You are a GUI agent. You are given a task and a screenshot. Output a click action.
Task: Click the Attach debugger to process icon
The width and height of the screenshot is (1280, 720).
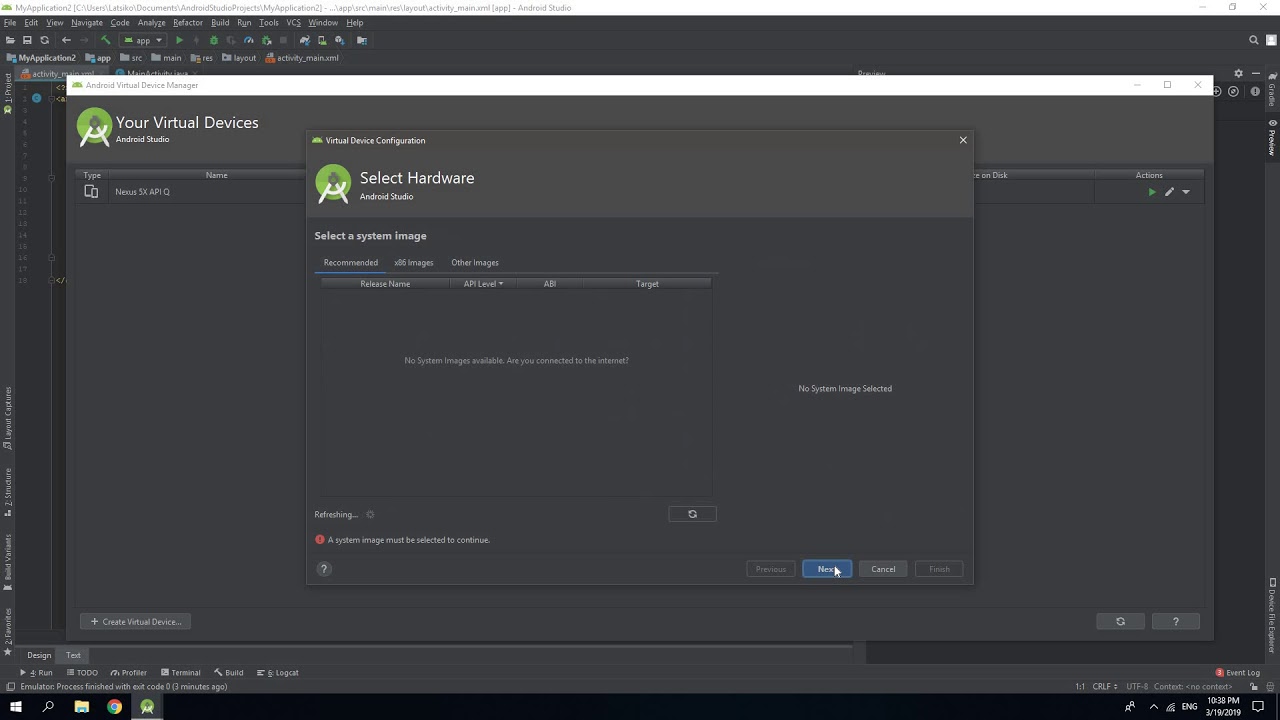click(266, 40)
